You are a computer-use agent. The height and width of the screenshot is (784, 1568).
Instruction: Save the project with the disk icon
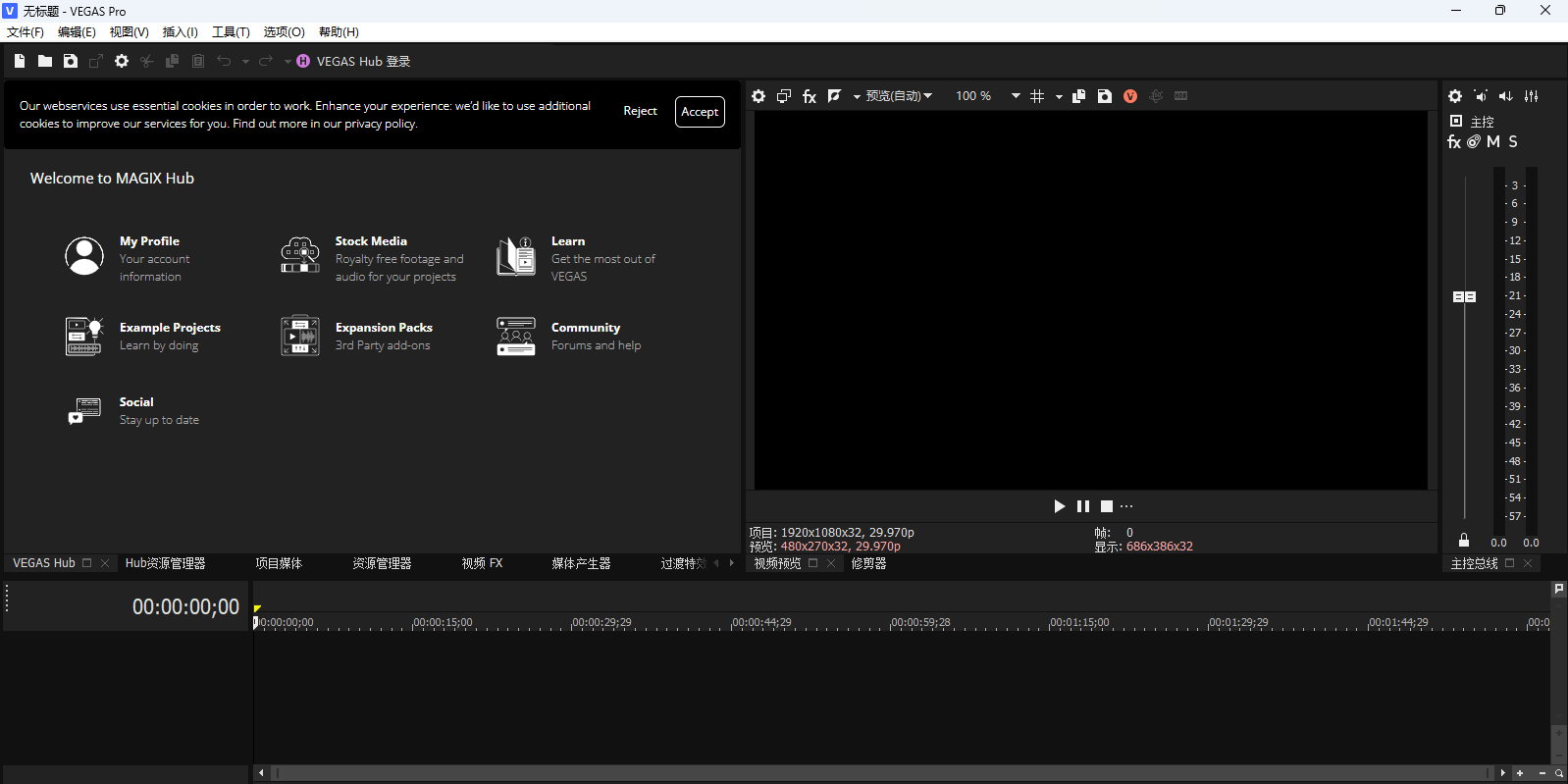pyautogui.click(x=71, y=61)
